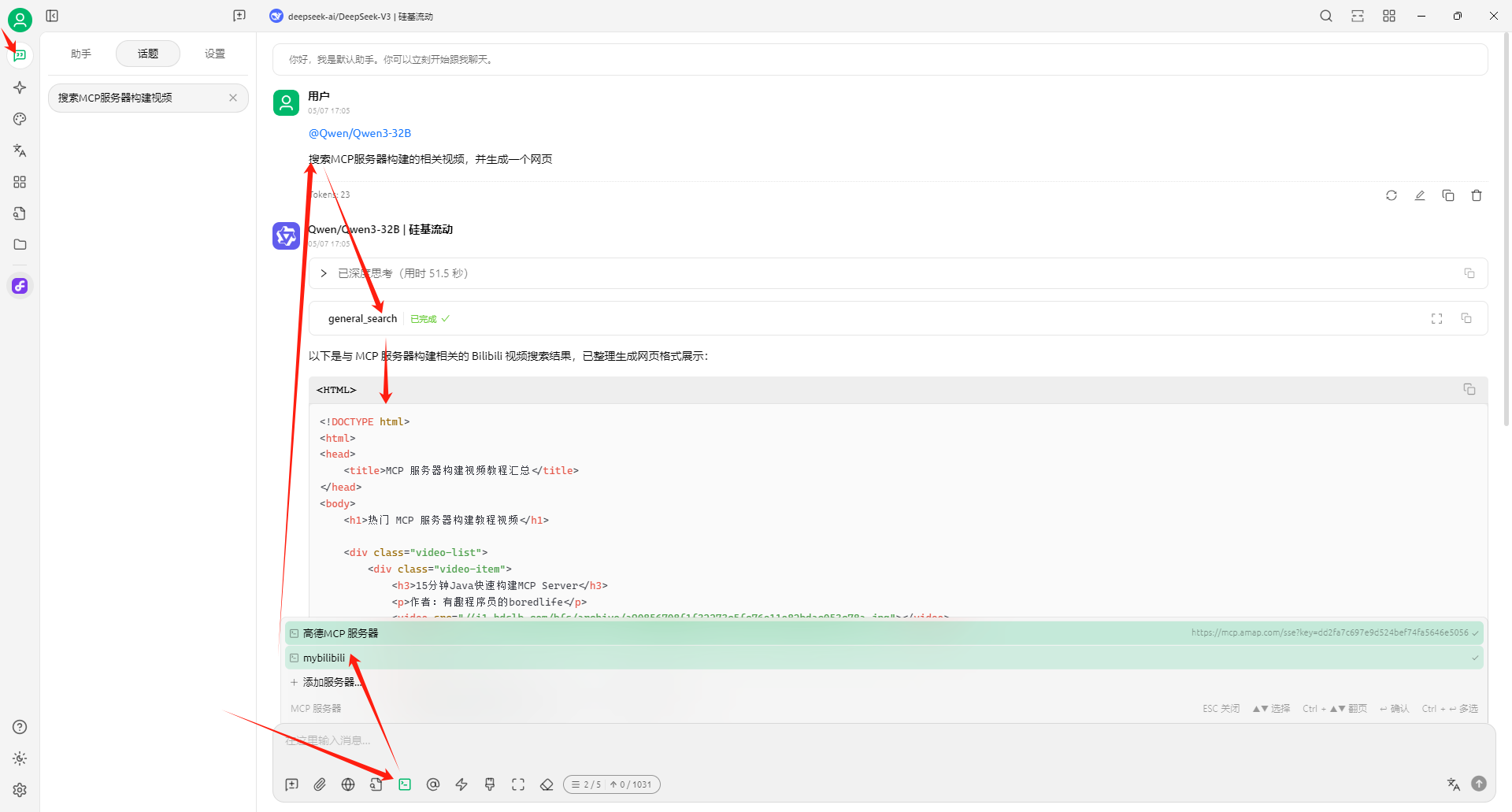Open the help documentation icon
The width and height of the screenshot is (1512, 812).
click(x=20, y=727)
